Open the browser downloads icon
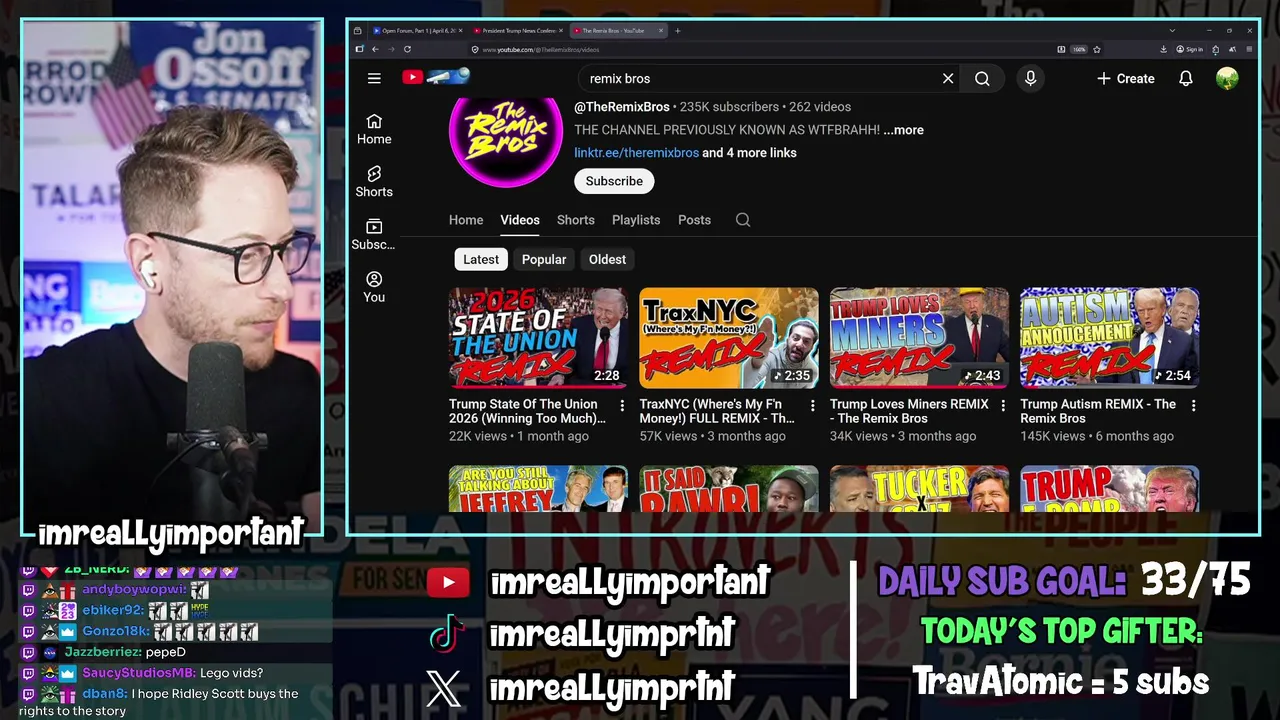The width and height of the screenshot is (1280, 720). 1164,49
